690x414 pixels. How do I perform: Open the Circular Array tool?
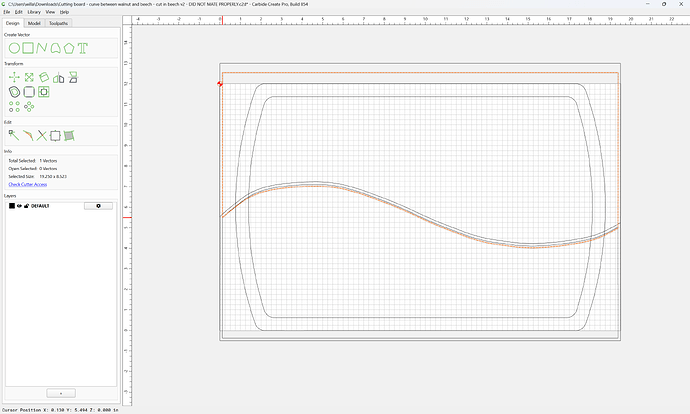29,106
